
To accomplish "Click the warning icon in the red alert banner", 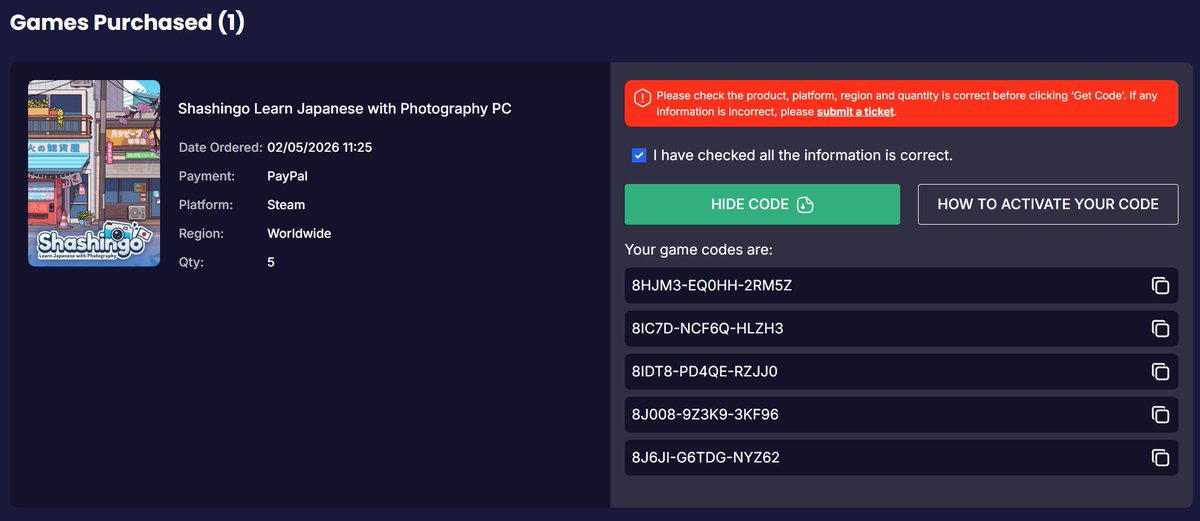I will [x=642, y=97].
